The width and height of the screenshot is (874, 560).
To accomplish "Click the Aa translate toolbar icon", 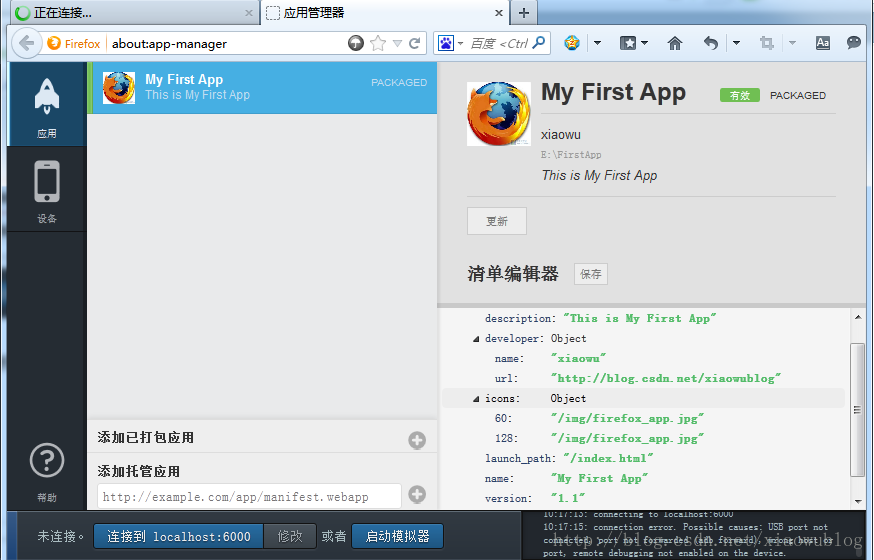I will 823,43.
